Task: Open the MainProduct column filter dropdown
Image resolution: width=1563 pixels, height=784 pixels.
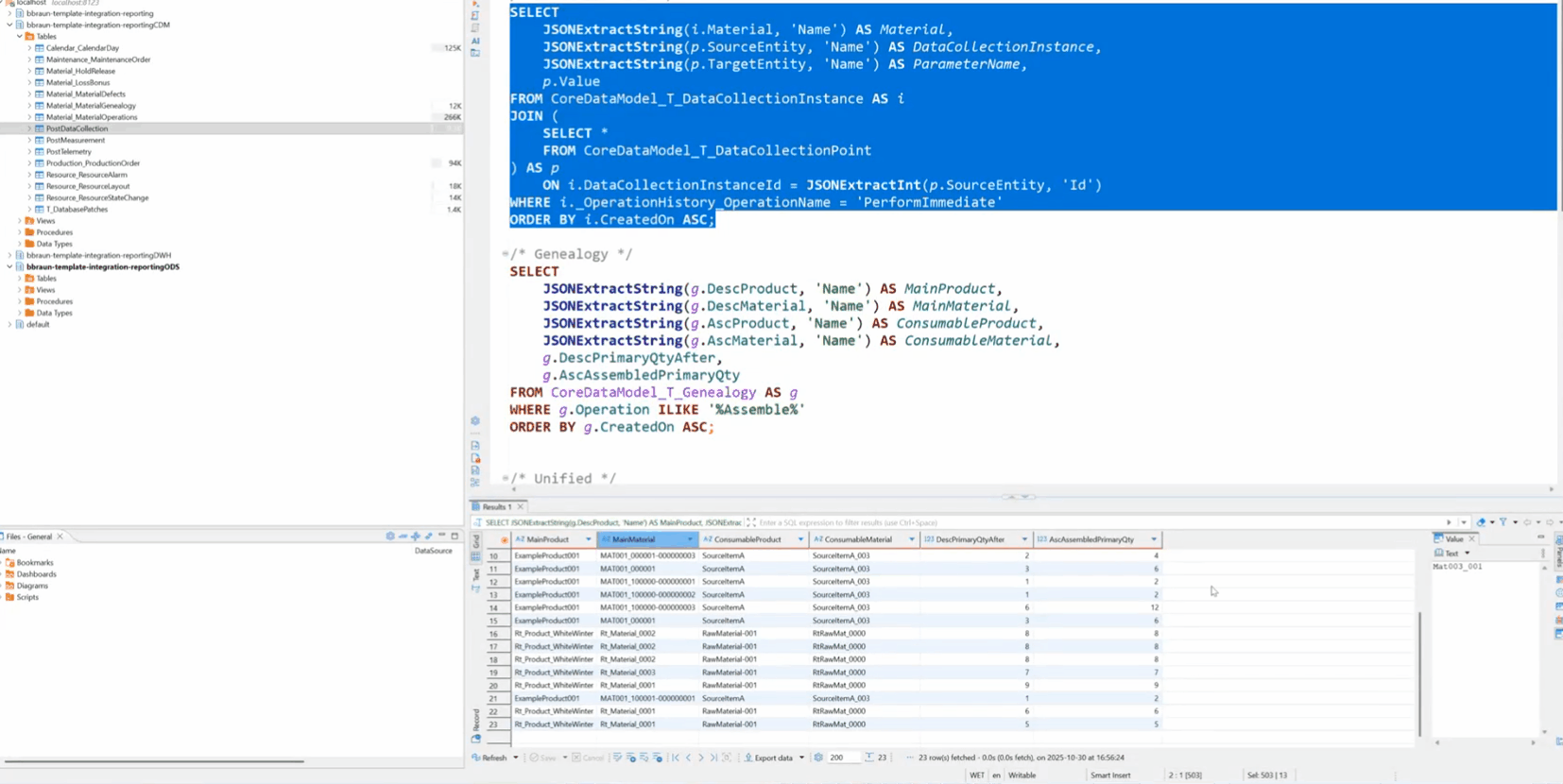Action: click(588, 539)
